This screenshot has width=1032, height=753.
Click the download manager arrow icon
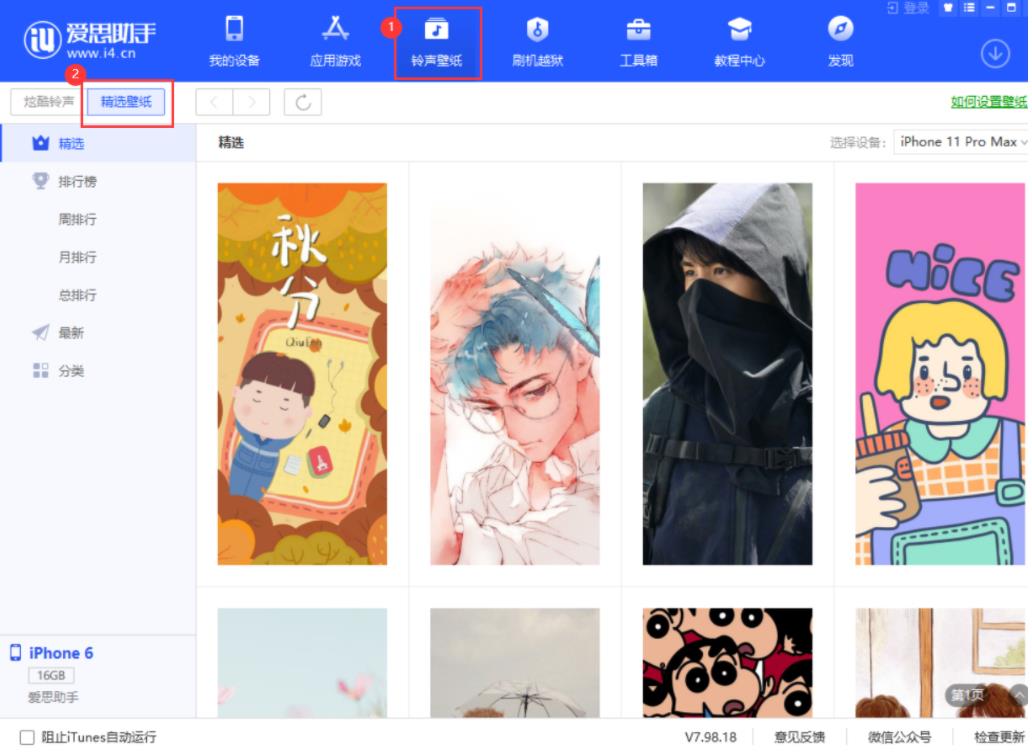click(x=995, y=53)
